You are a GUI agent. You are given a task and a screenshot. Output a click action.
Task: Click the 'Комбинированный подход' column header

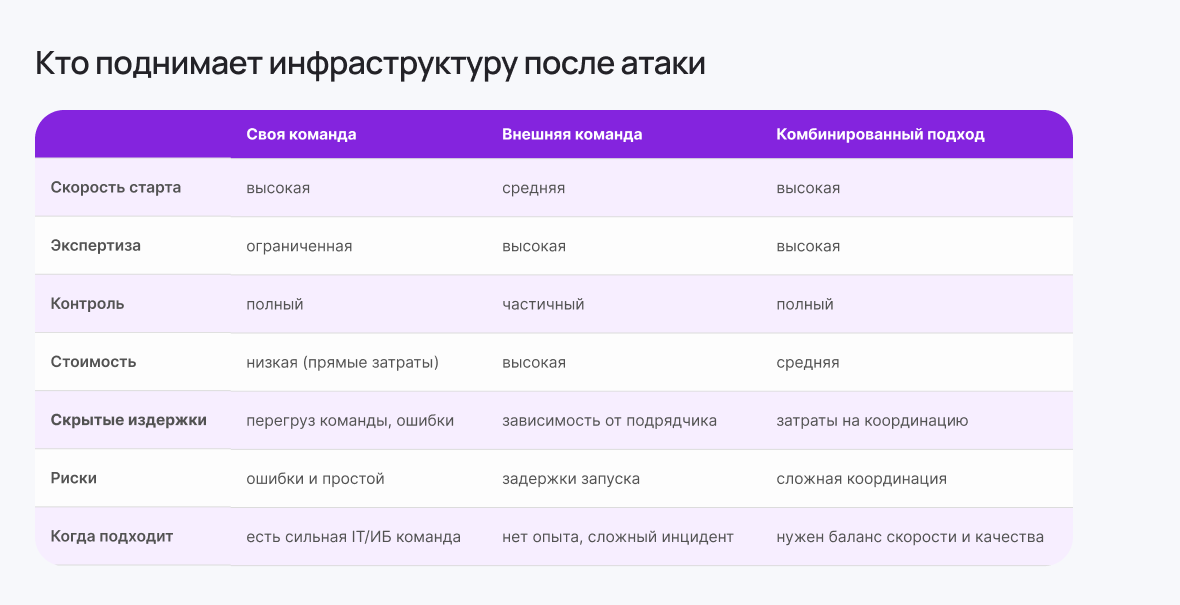(880, 135)
